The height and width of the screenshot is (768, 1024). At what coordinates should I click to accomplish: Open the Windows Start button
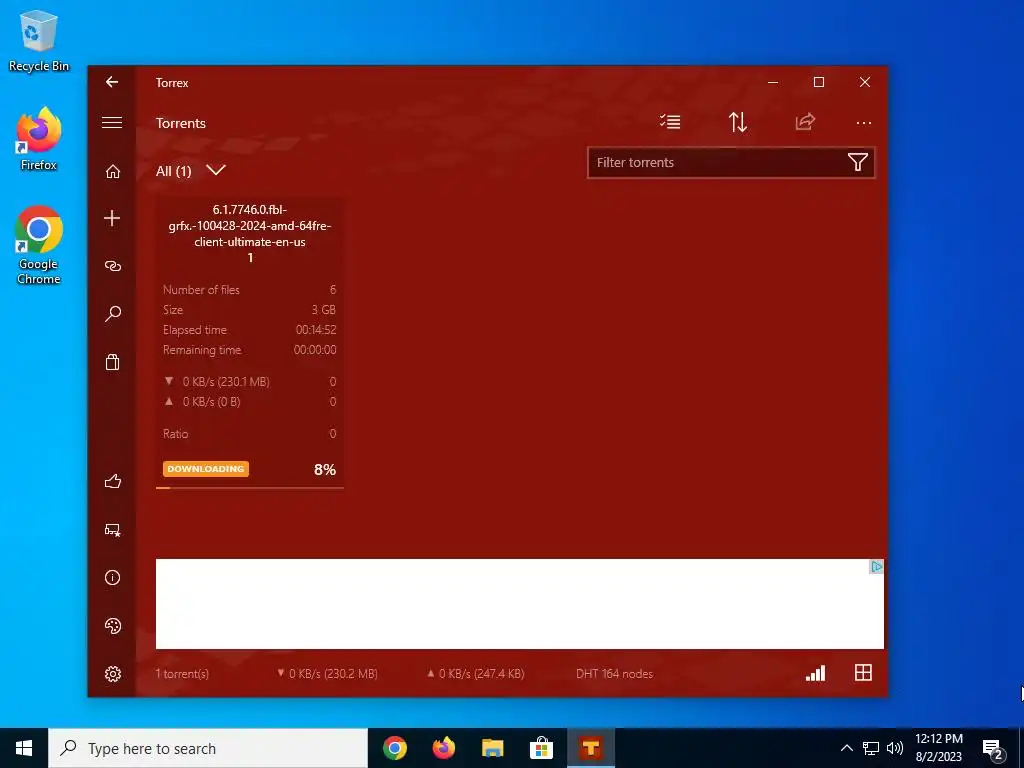(24, 748)
